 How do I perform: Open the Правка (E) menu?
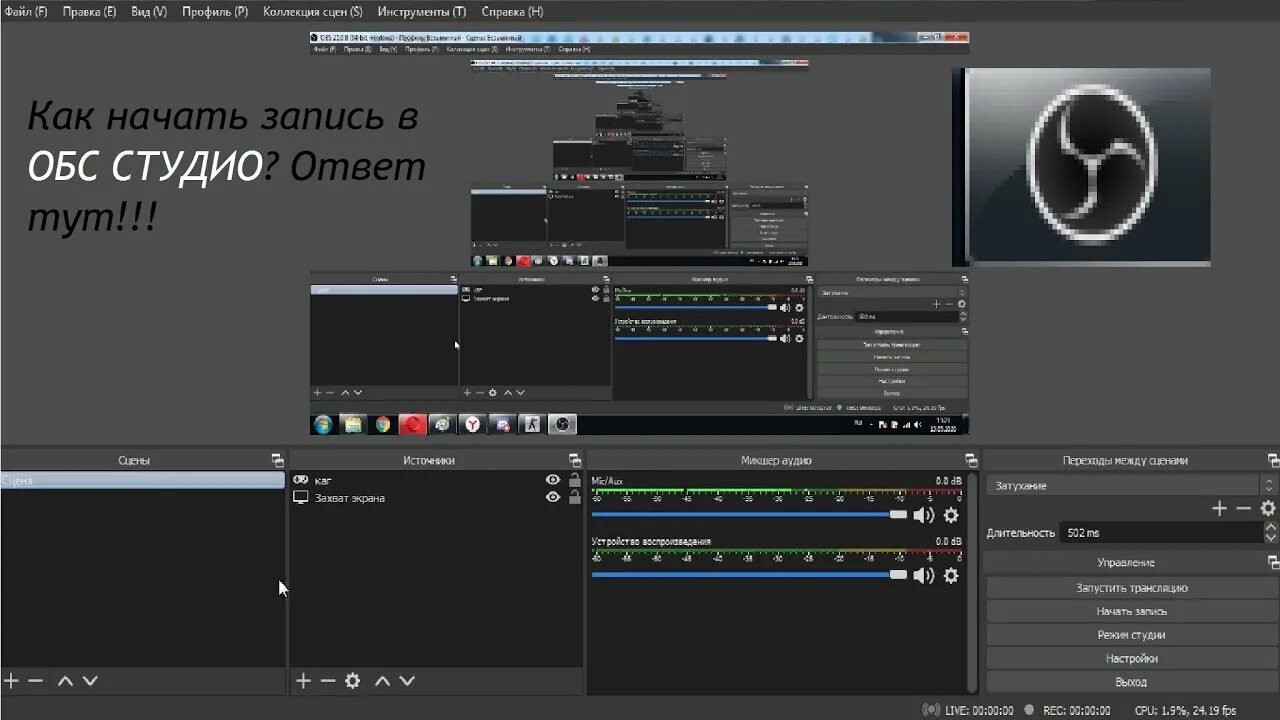coord(89,12)
